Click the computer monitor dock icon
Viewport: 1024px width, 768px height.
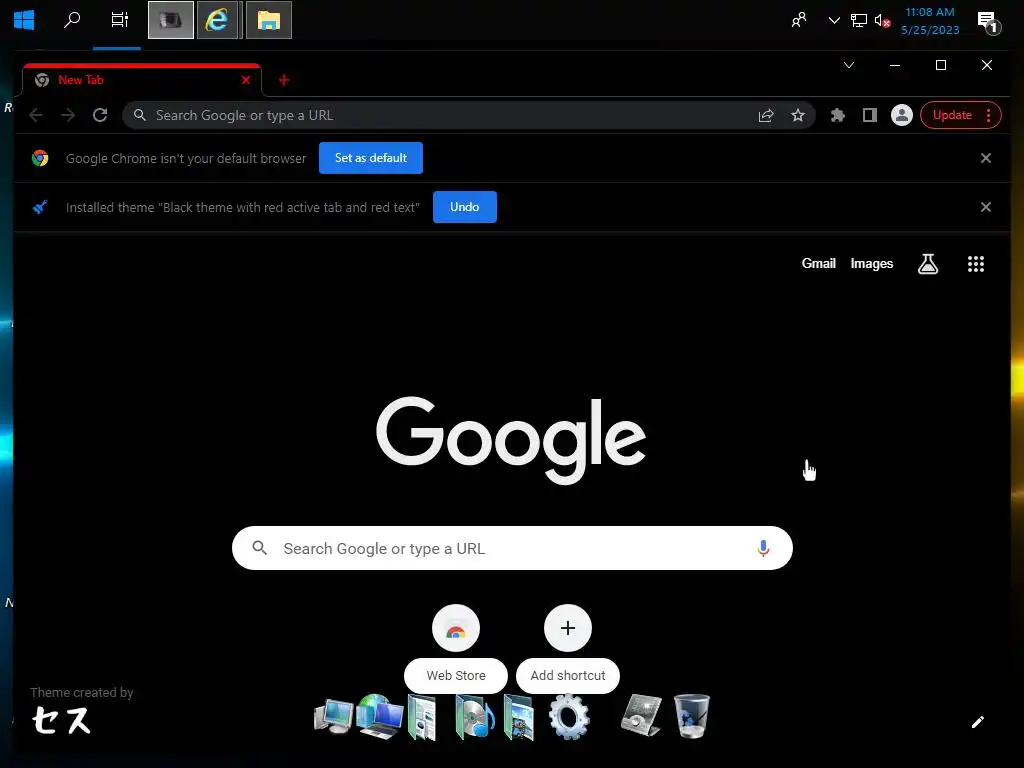333,716
